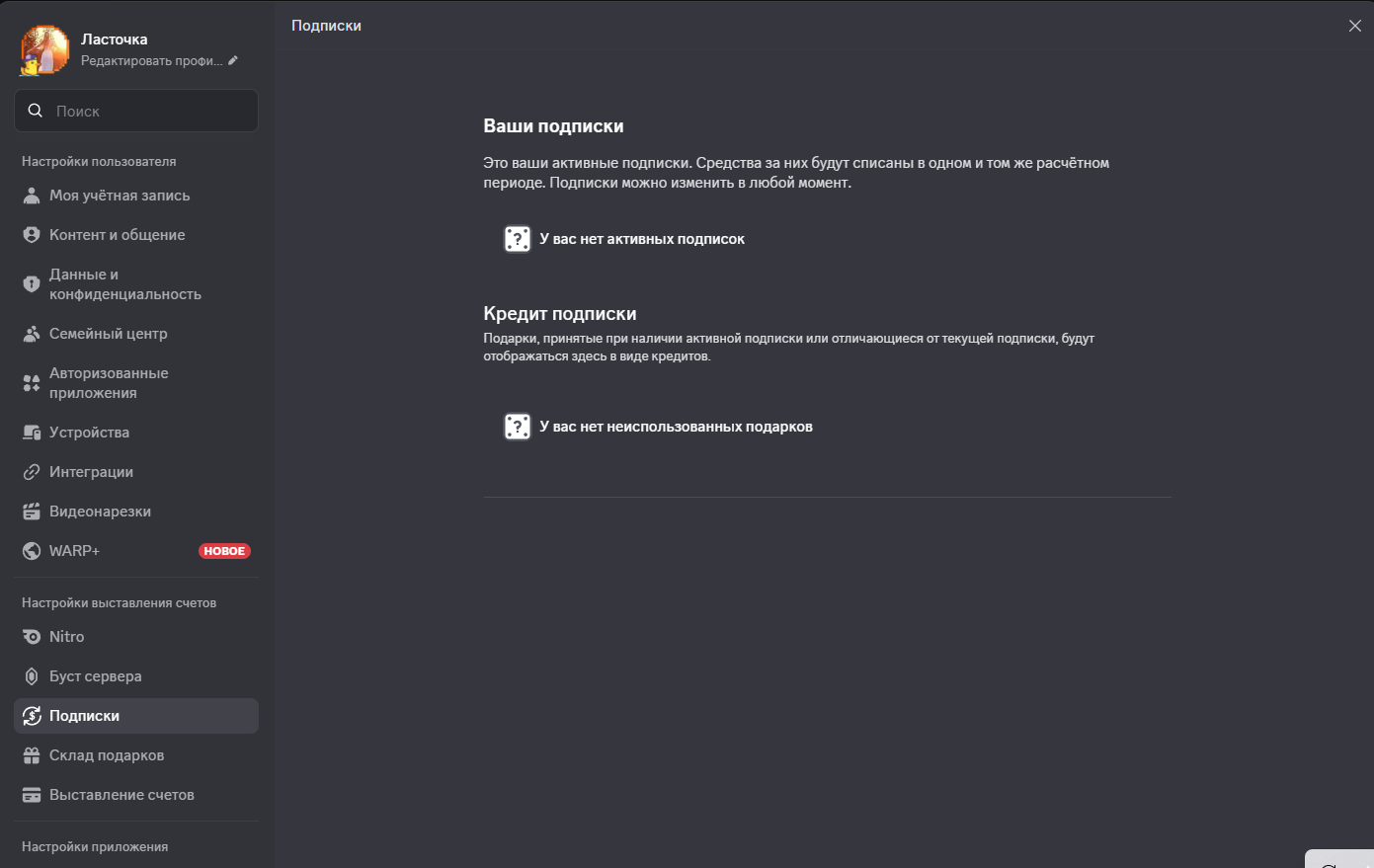Viewport: 1374px width, 868px height.
Task: Open Авторизованные приложения settings page
Action: (109, 383)
